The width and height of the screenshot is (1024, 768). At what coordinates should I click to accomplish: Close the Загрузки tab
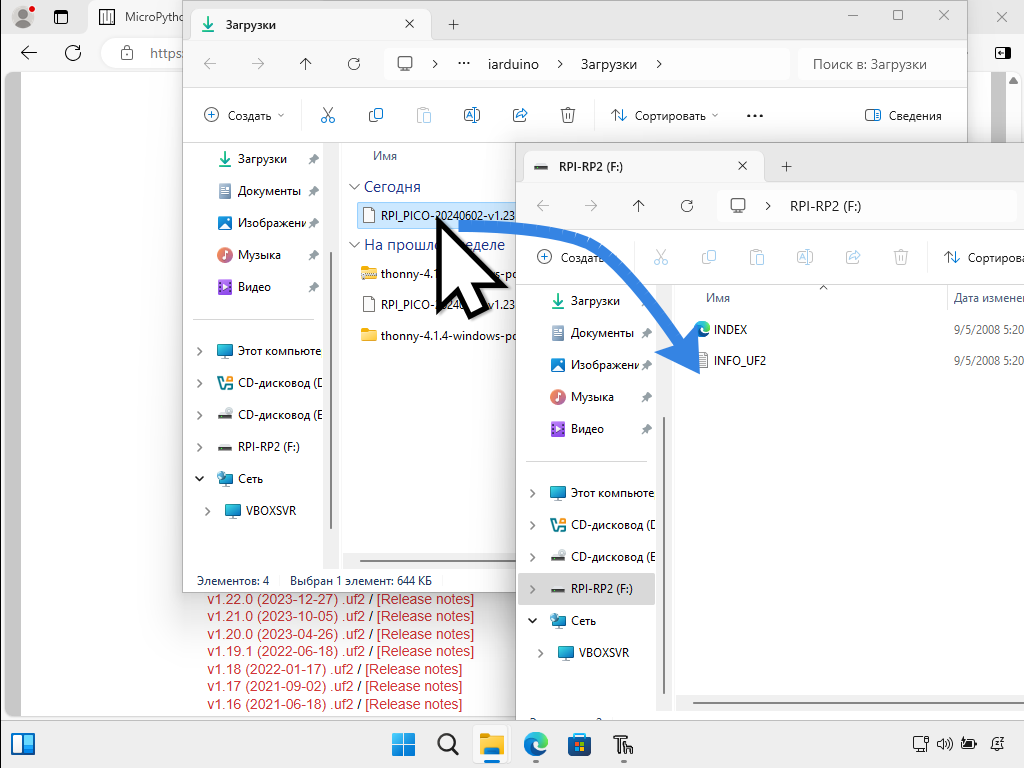click(x=409, y=24)
